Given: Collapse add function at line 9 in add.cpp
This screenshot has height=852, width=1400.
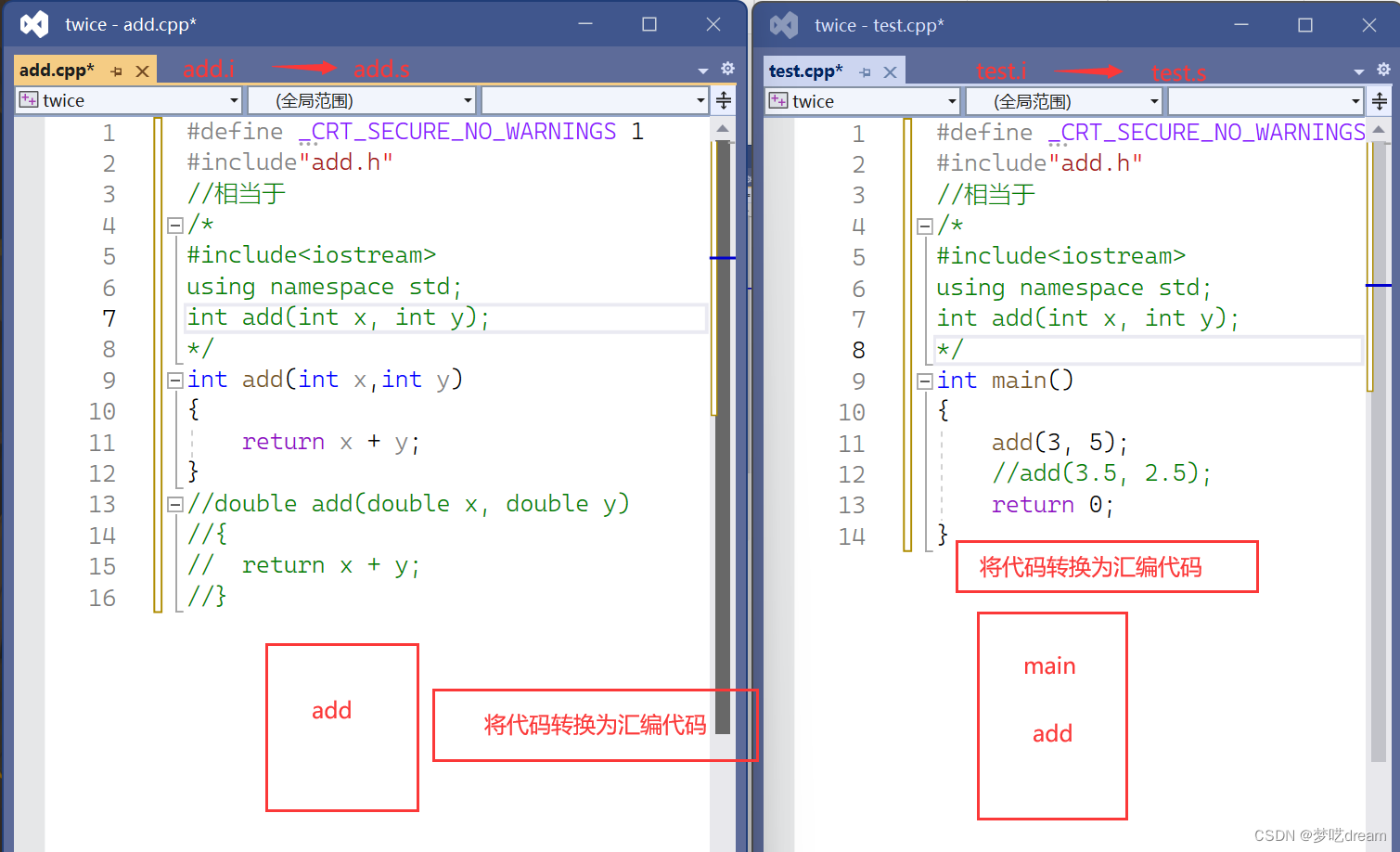Looking at the screenshot, I should [174, 380].
